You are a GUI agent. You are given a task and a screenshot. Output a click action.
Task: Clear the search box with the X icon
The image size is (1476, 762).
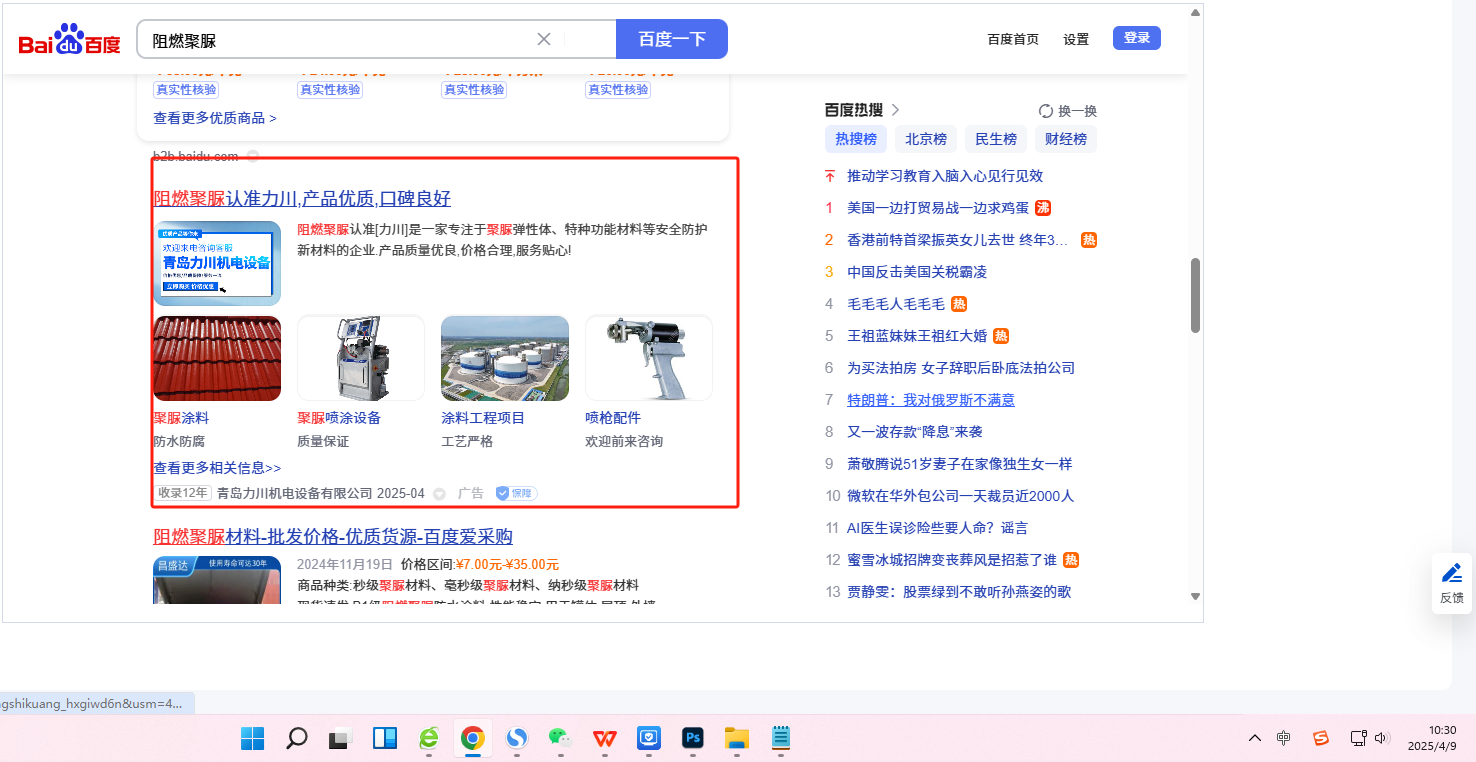(x=544, y=39)
